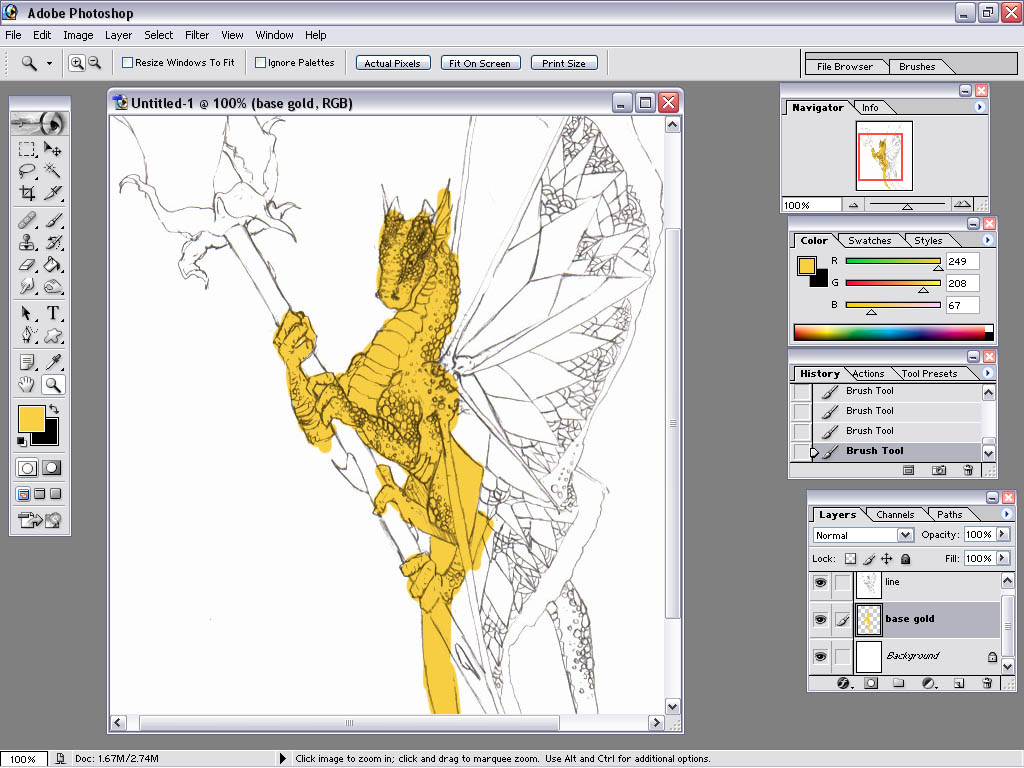Image resolution: width=1024 pixels, height=768 pixels.
Task: Enable Resize Windows To Fit checkbox
Action: (128, 63)
